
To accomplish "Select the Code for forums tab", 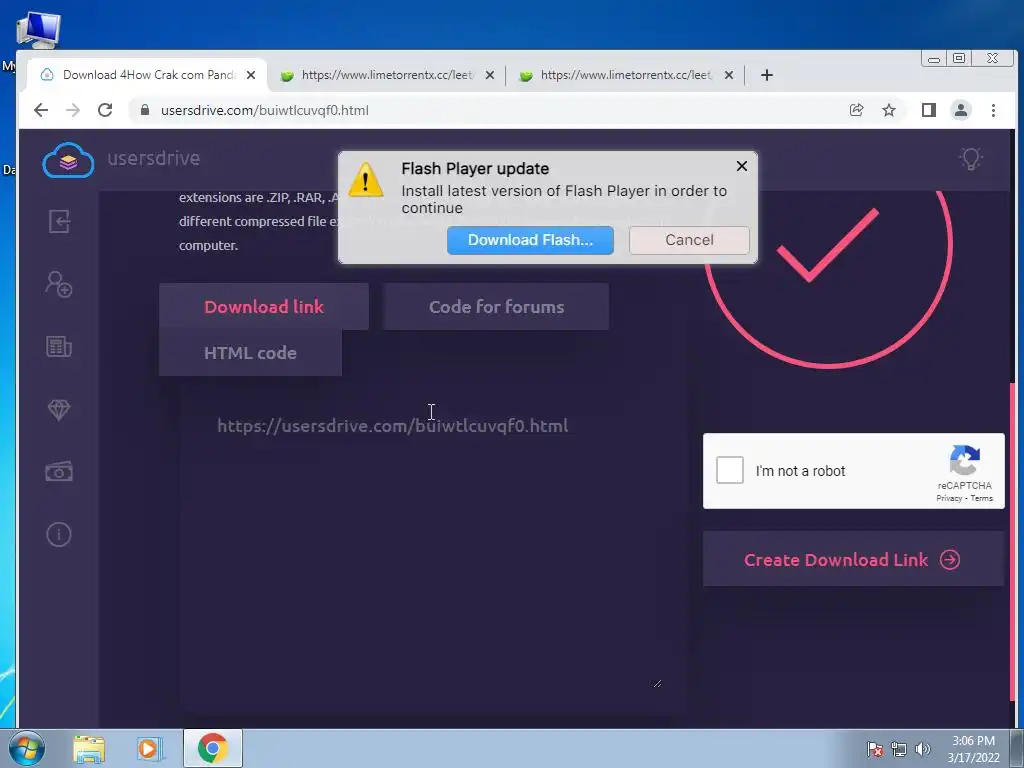I will tap(496, 306).
